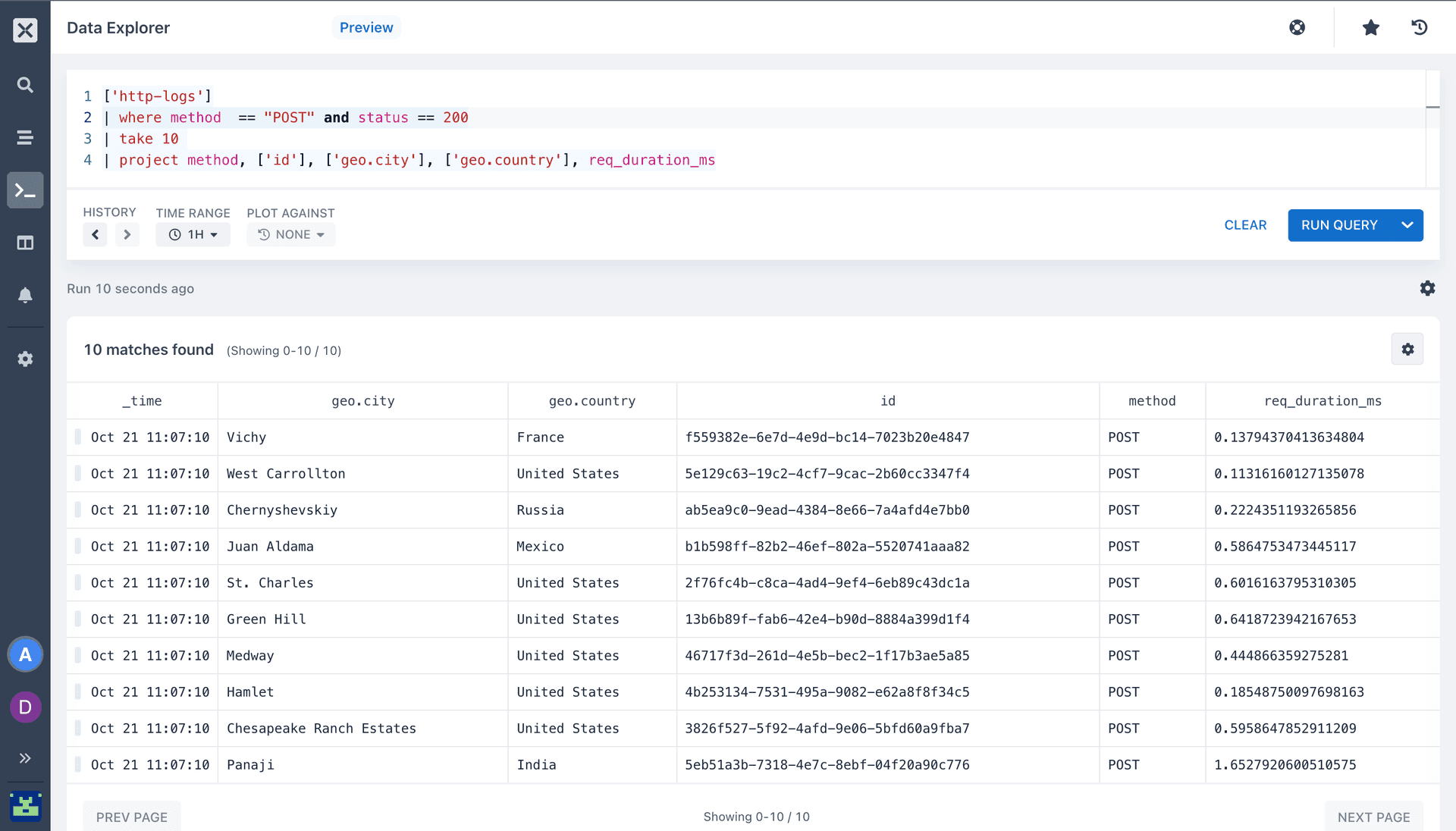Image resolution: width=1456 pixels, height=831 pixels.
Task: Open the NONE plot-against dropdown
Action: click(x=290, y=234)
